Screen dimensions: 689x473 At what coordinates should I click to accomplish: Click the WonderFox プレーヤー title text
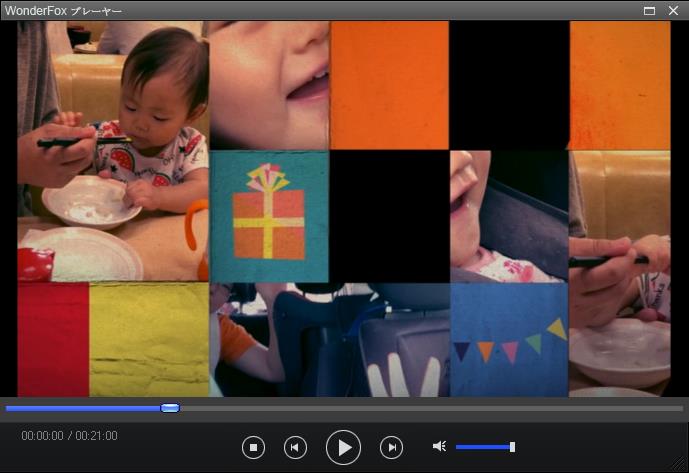coord(63,11)
